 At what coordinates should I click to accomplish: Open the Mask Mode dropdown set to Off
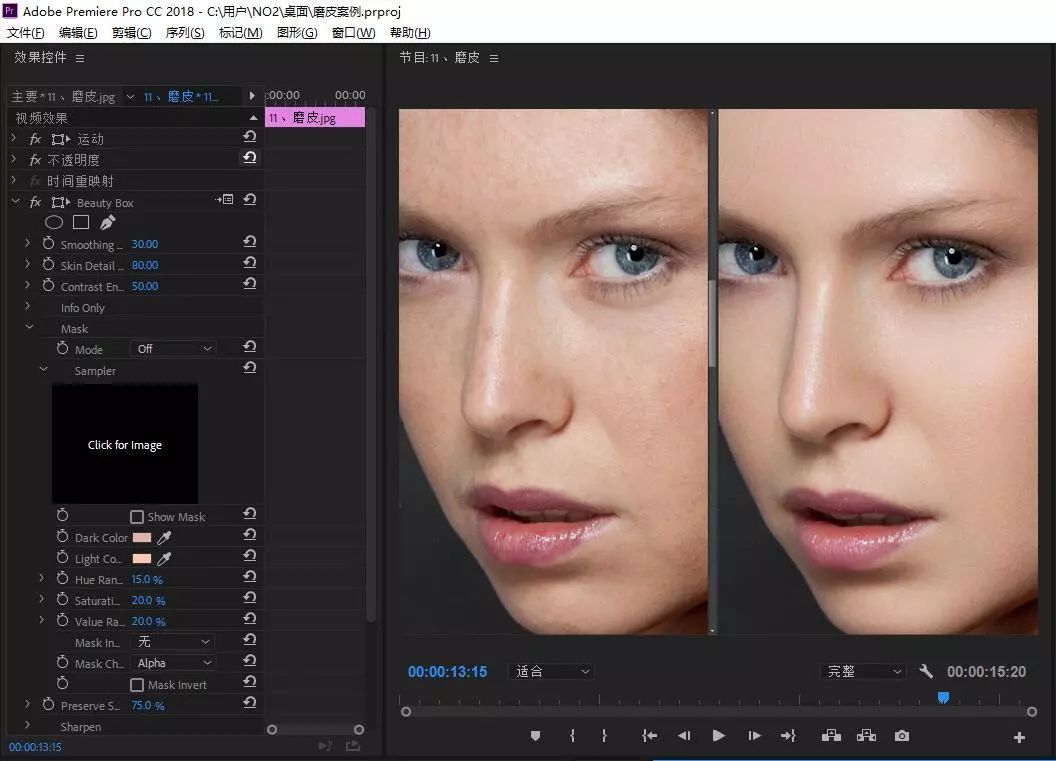click(x=173, y=349)
